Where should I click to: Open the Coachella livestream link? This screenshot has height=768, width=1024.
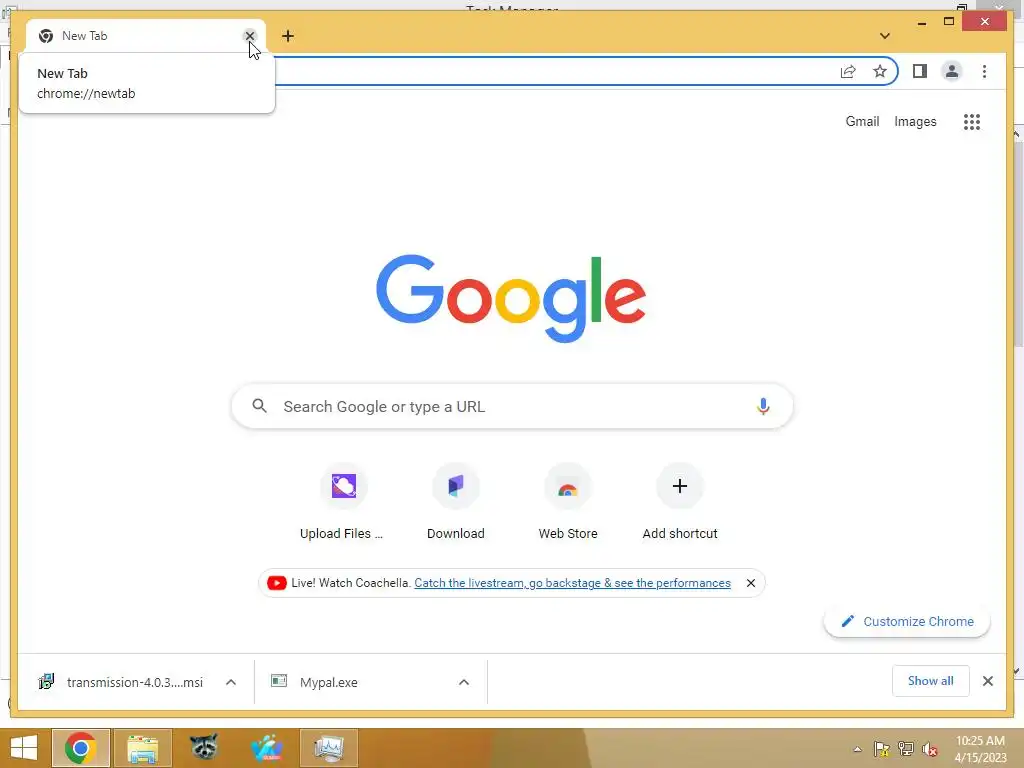[x=572, y=583]
